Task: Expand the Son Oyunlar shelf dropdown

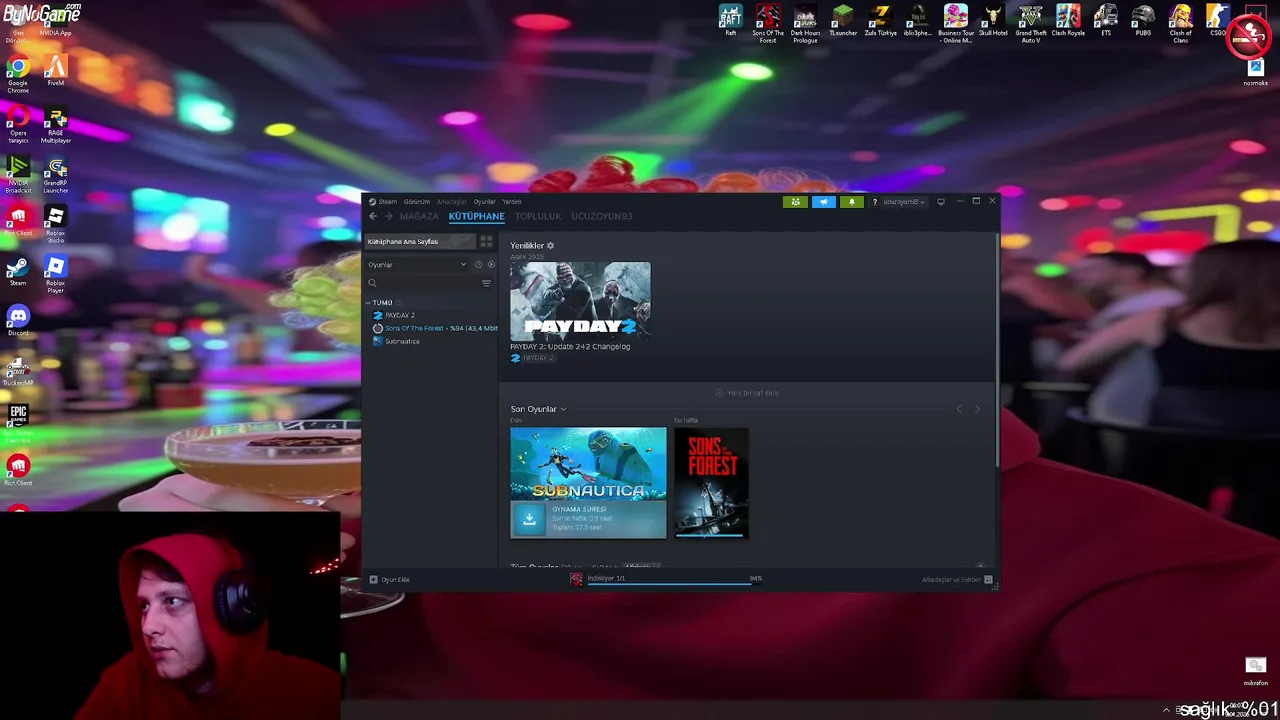Action: pos(563,409)
